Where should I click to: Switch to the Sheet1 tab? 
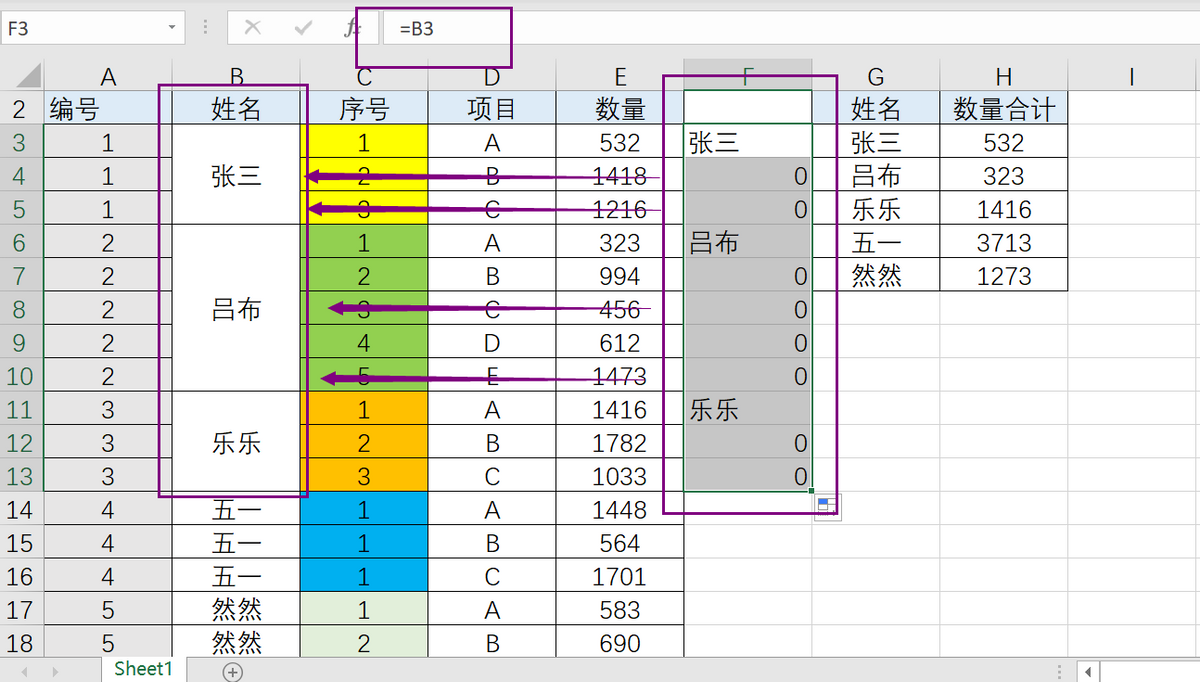tap(144, 669)
